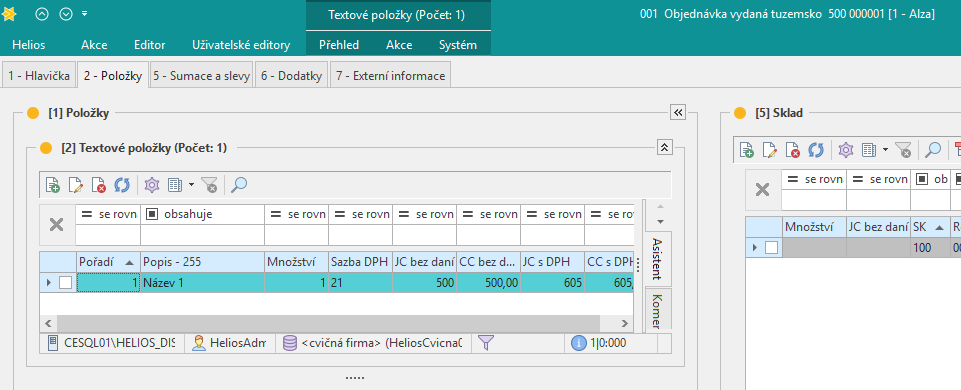The width and height of the screenshot is (961, 390).
Task: Open the Asistent side panel
Action: [x=656, y=259]
